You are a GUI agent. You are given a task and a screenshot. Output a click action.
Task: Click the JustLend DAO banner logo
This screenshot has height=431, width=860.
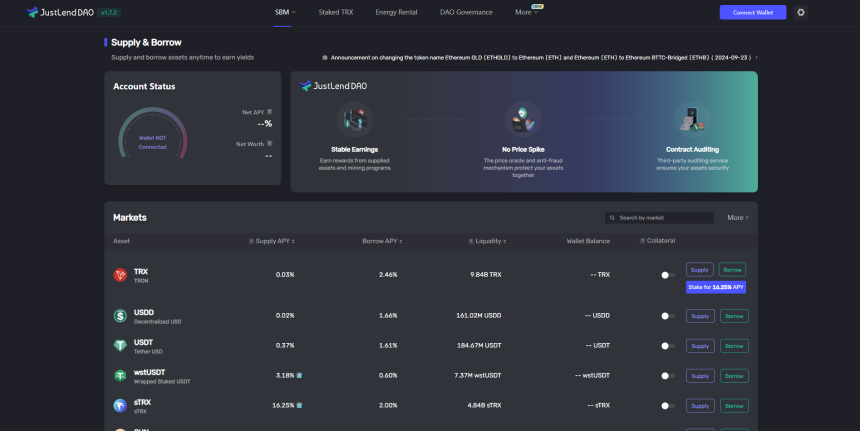333,86
